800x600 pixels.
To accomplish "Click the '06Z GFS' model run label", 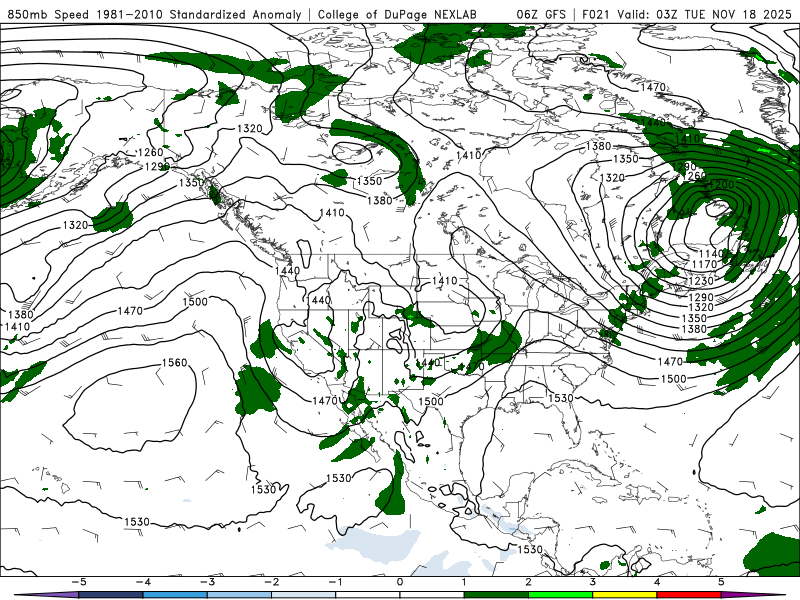I will tap(541, 14).
